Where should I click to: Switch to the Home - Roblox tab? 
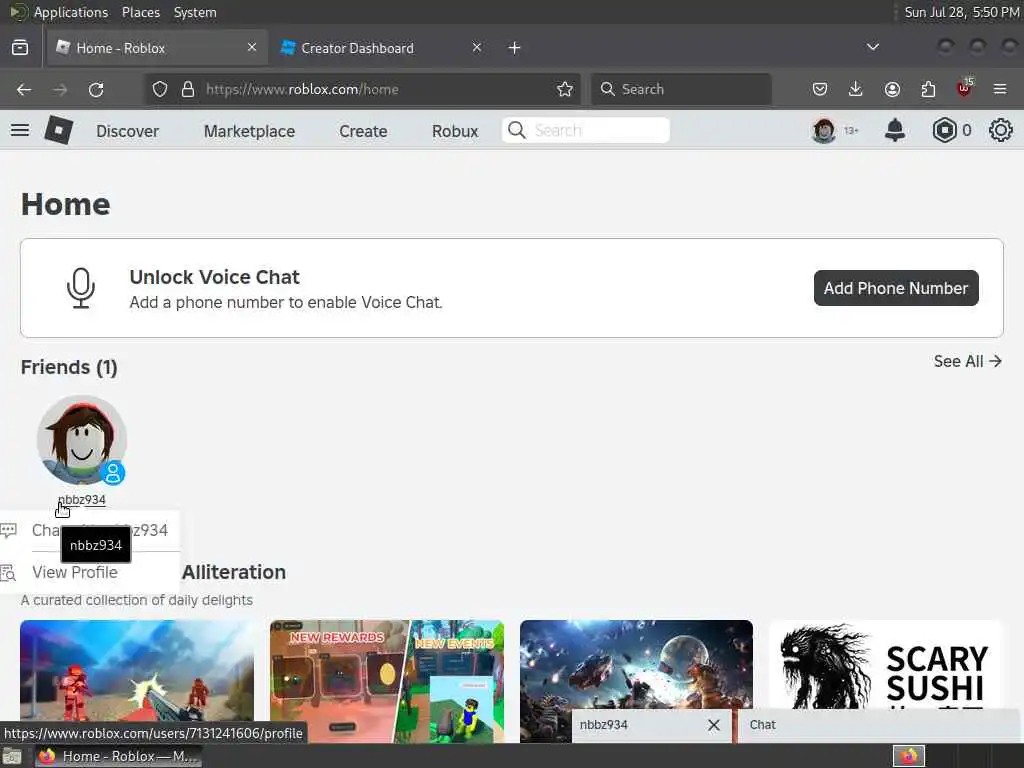point(156,48)
